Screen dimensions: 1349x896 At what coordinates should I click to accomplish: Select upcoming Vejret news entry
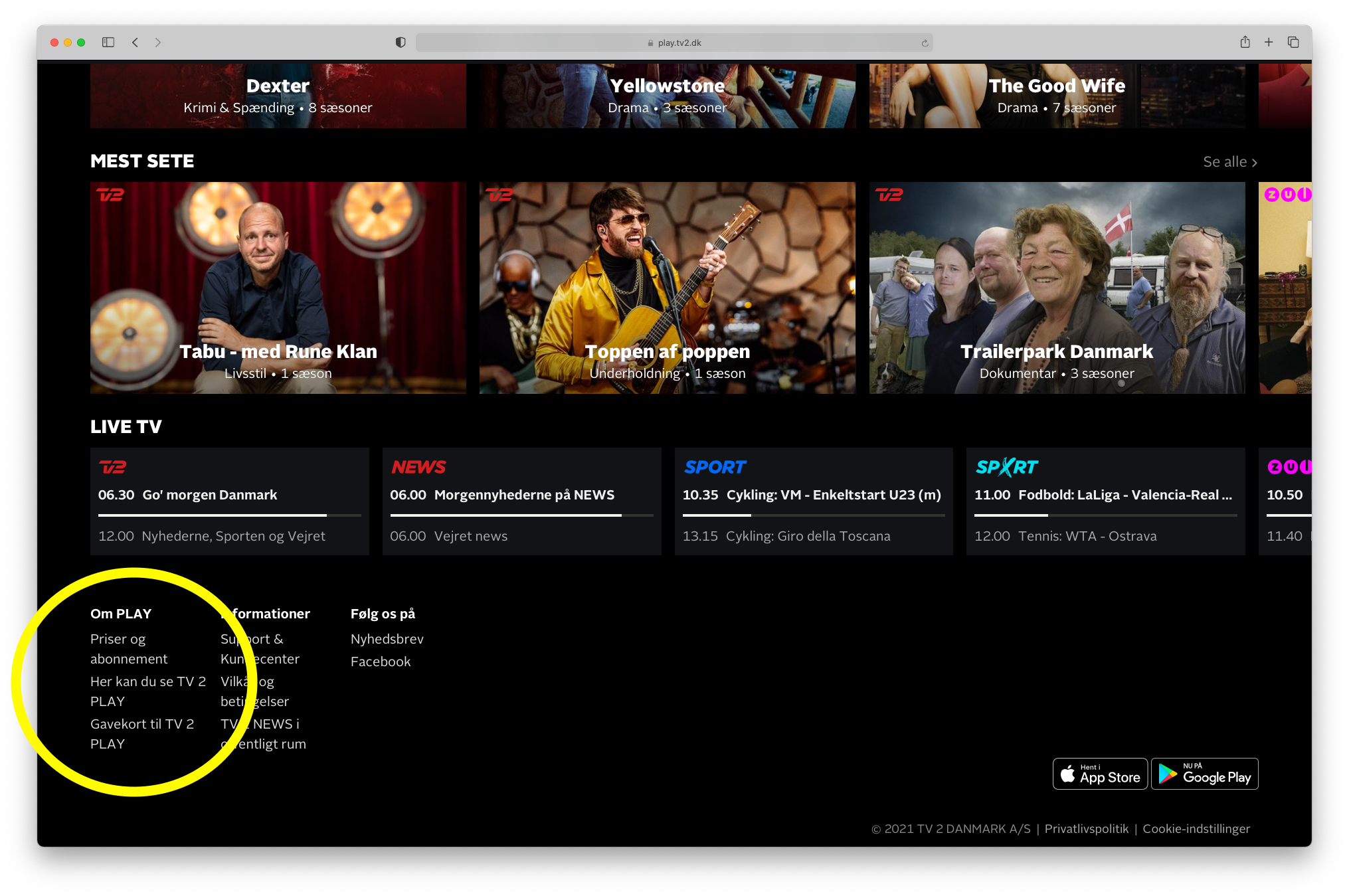[x=449, y=536]
